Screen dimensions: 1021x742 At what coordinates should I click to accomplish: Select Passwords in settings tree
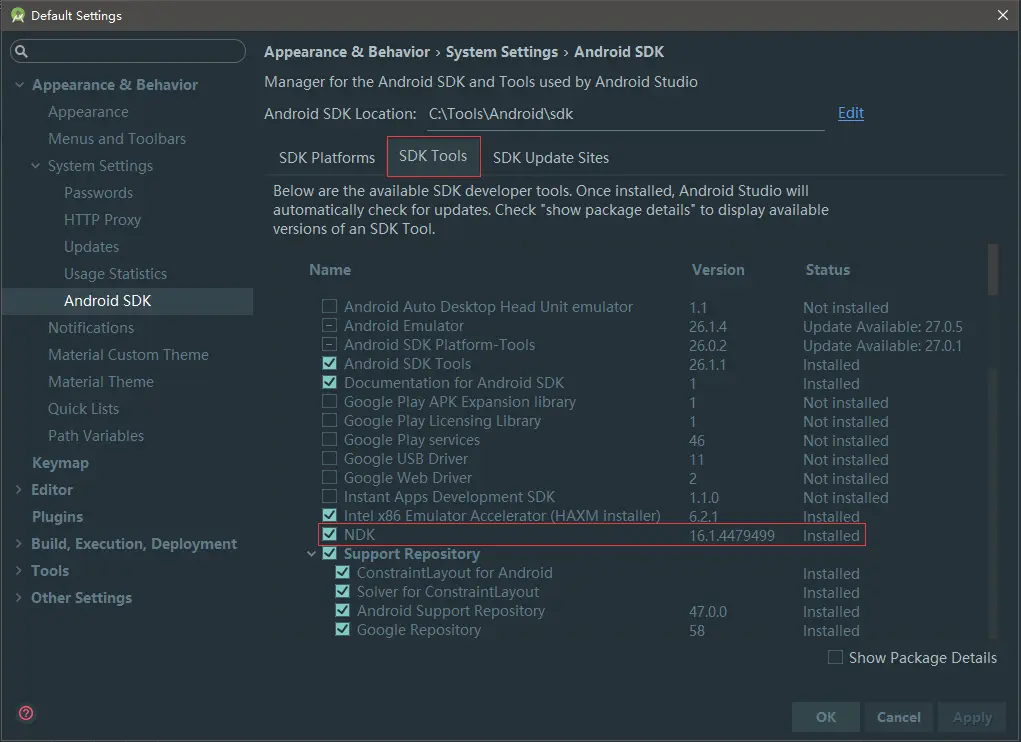coord(98,193)
